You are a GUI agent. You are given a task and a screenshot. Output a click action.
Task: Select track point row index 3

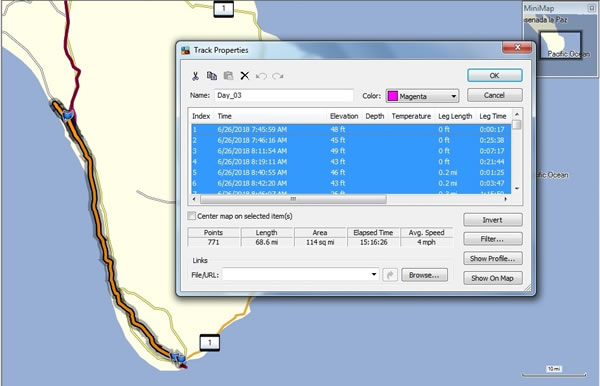coord(351,151)
